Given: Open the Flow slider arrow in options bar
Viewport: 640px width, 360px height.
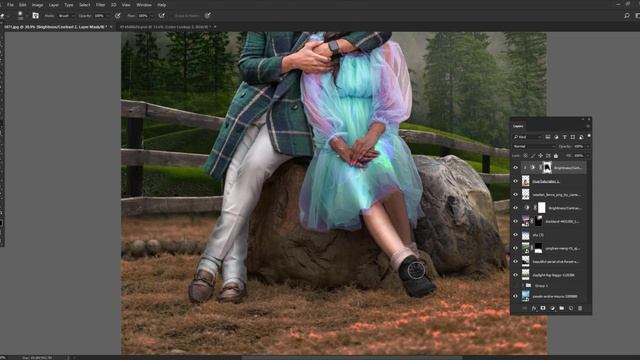Looking at the screenshot, I should (x=151, y=16).
